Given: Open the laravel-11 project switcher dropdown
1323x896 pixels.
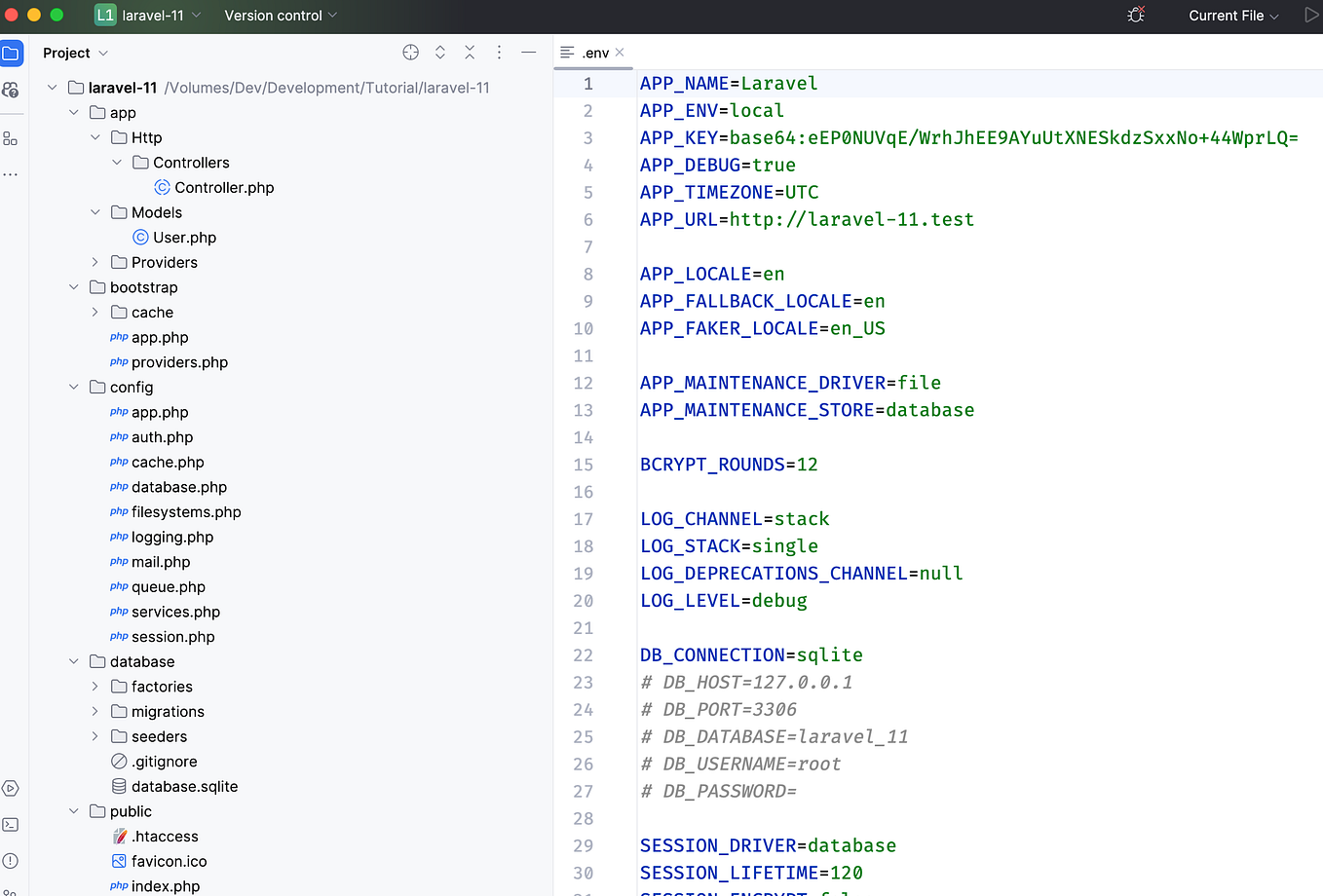Looking at the screenshot, I should click(x=148, y=16).
